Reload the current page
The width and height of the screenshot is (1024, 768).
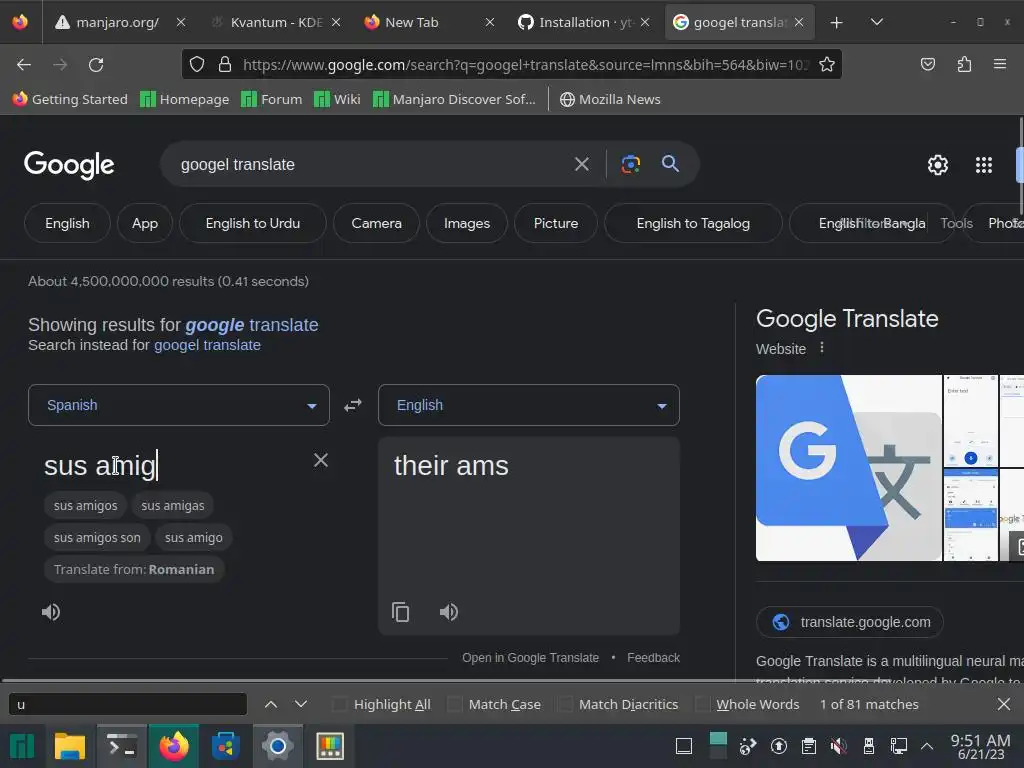click(x=96, y=65)
